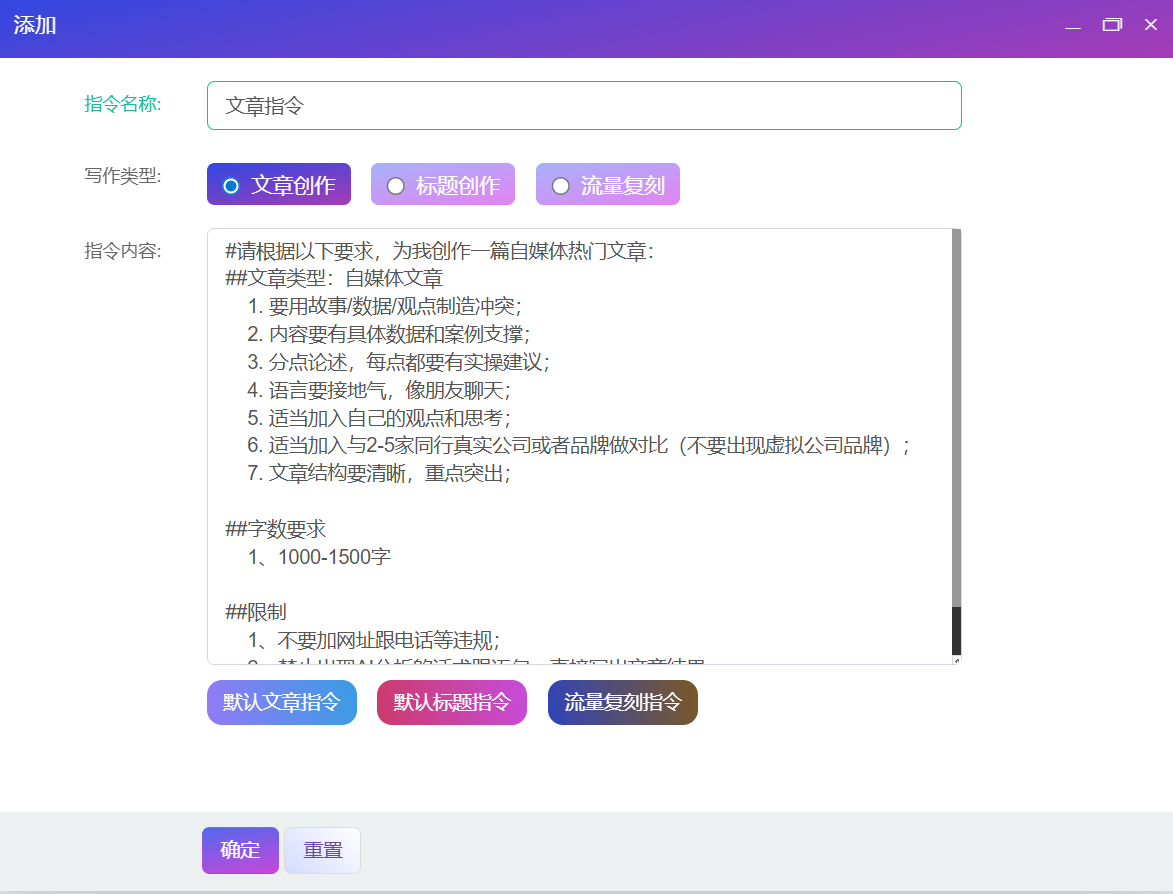Reset the form using 重置
Viewport: 1173px width, 894px height.
tap(321, 850)
